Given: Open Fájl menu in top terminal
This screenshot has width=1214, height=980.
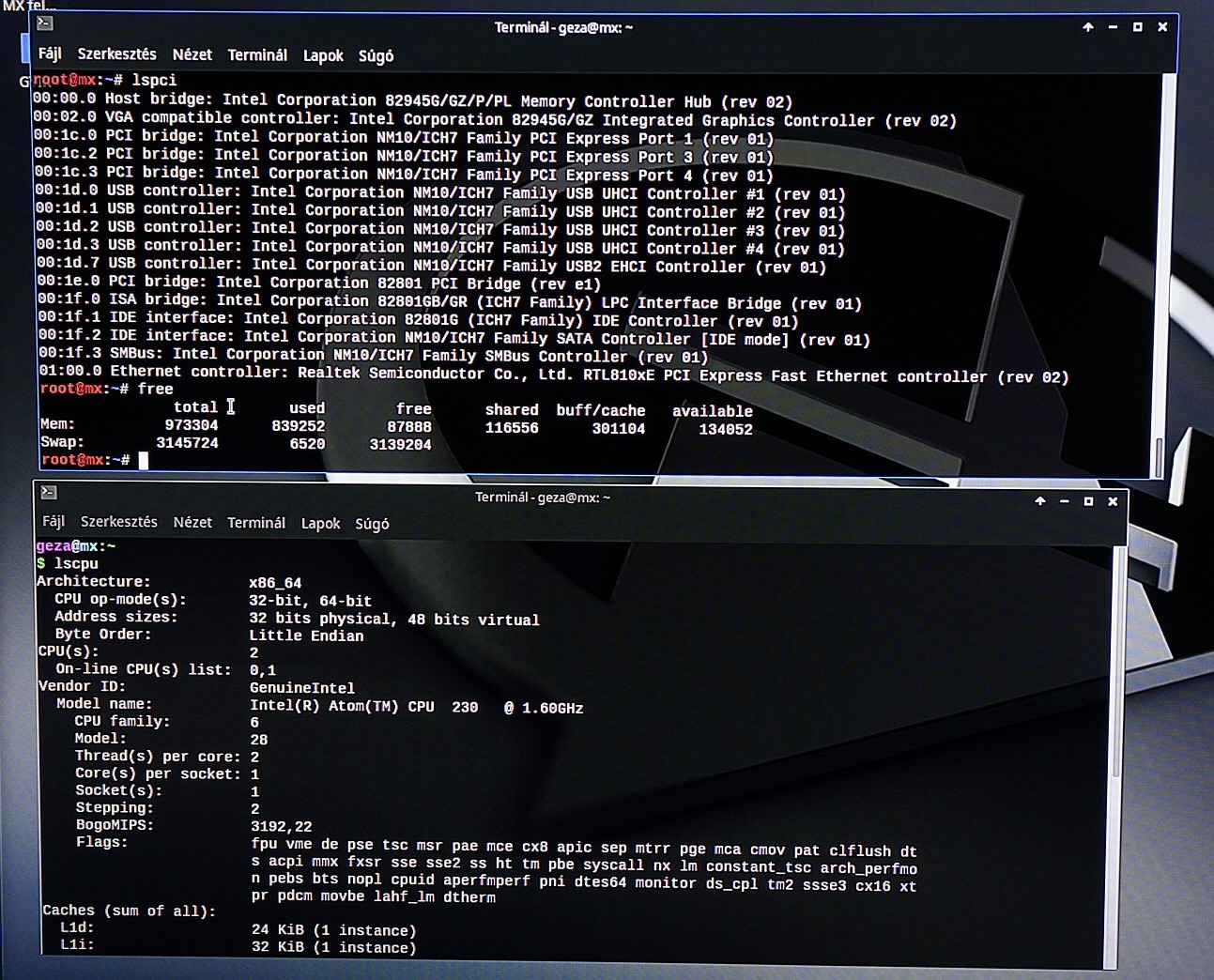Looking at the screenshot, I should 50,54.
